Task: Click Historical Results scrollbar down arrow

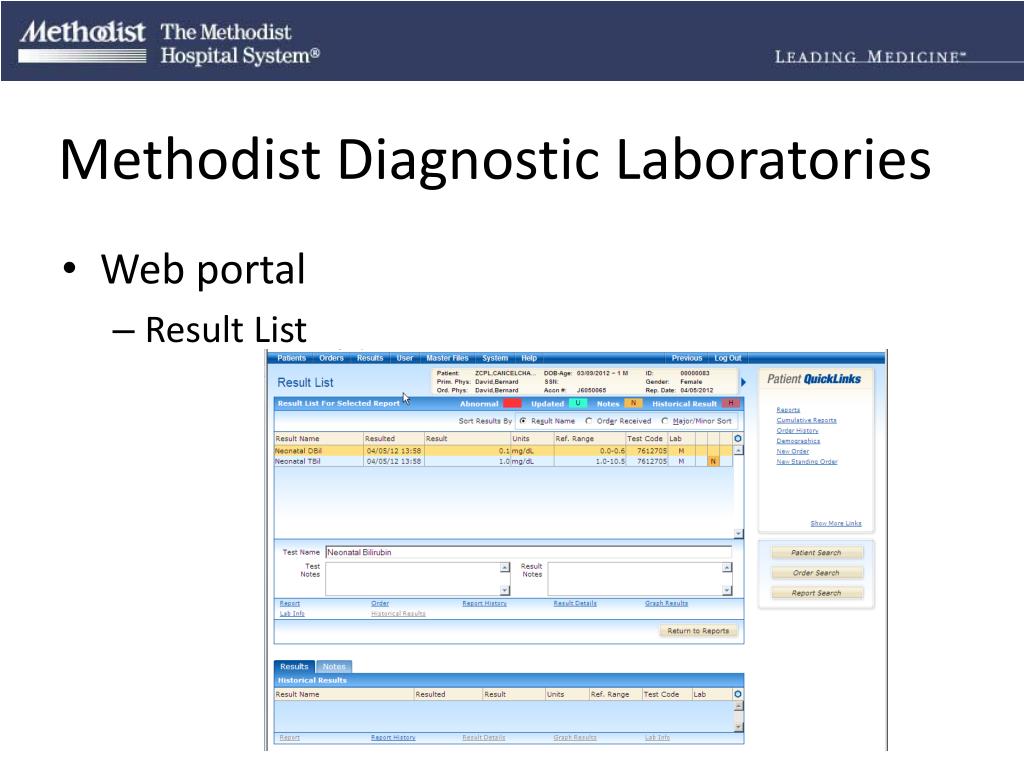Action: (739, 727)
